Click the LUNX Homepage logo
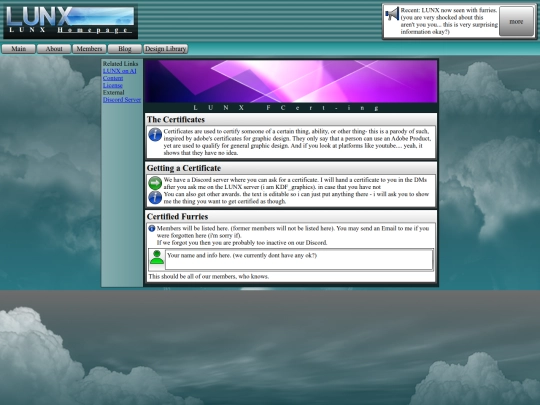This screenshot has height=405, width=540. click(70, 21)
